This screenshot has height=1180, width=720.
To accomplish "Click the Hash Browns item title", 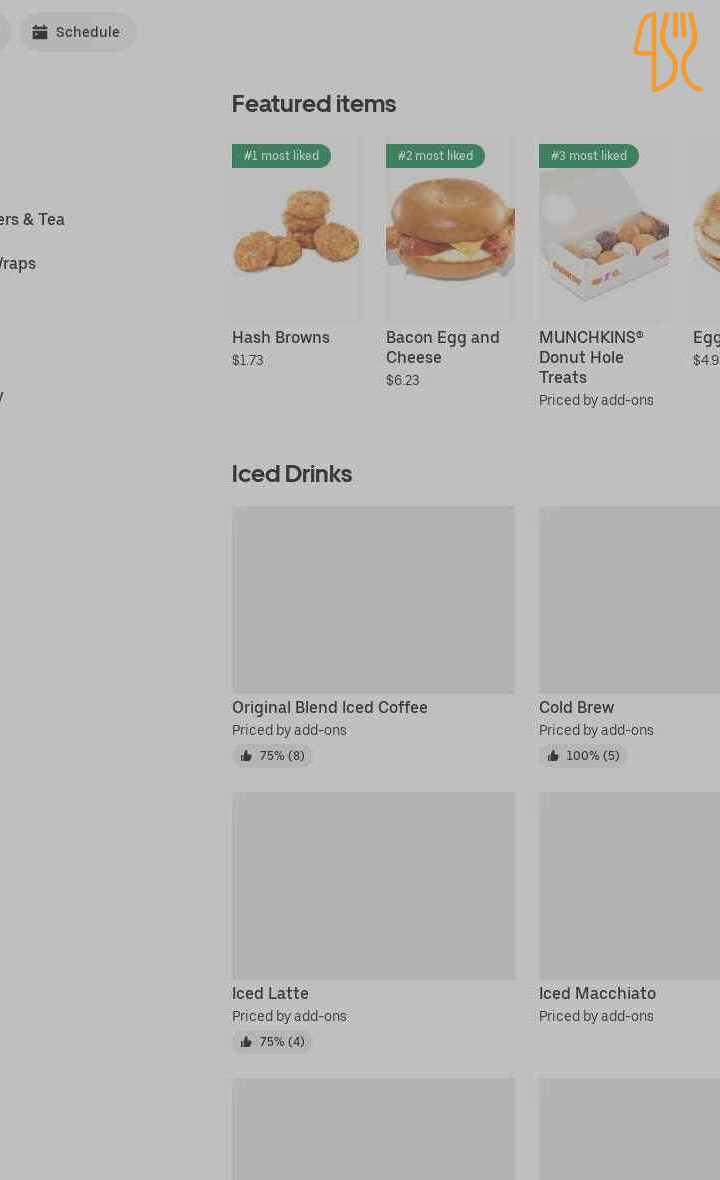I will coord(281,338).
